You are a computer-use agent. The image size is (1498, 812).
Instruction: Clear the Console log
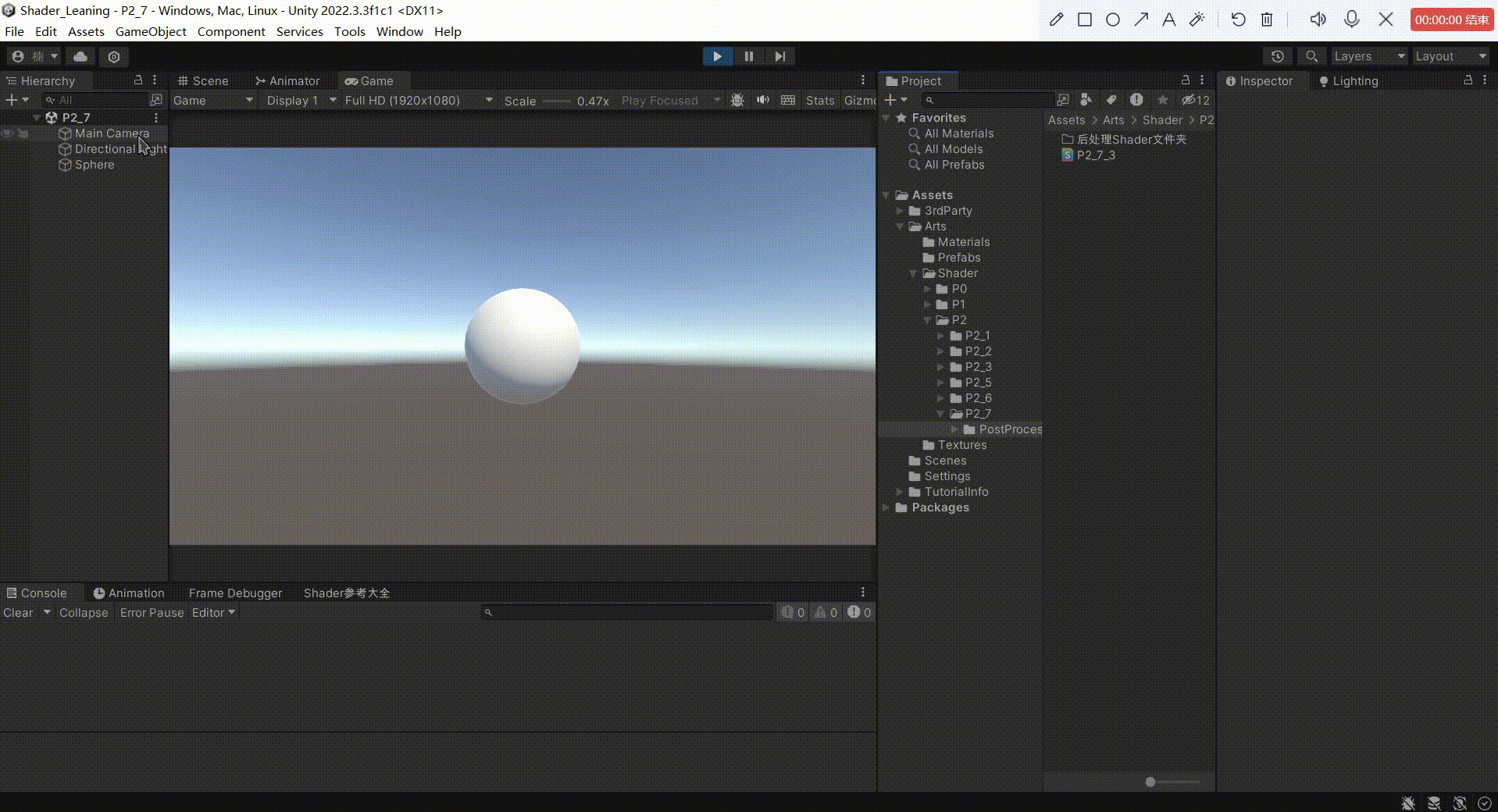point(18,613)
